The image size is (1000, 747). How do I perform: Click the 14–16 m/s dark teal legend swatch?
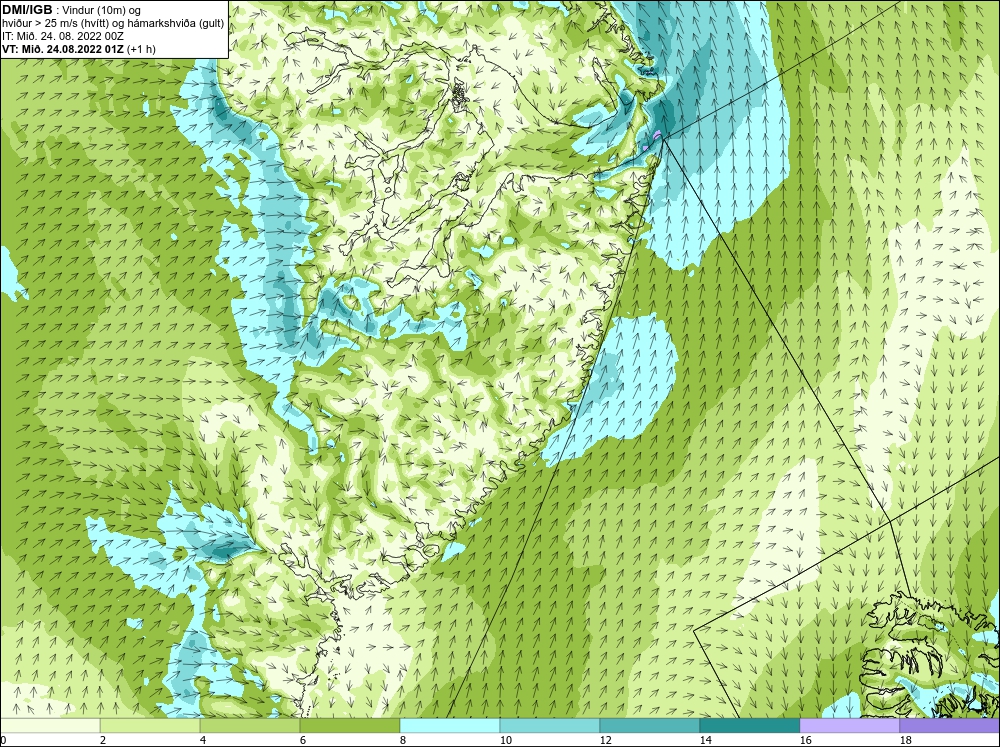(749, 726)
